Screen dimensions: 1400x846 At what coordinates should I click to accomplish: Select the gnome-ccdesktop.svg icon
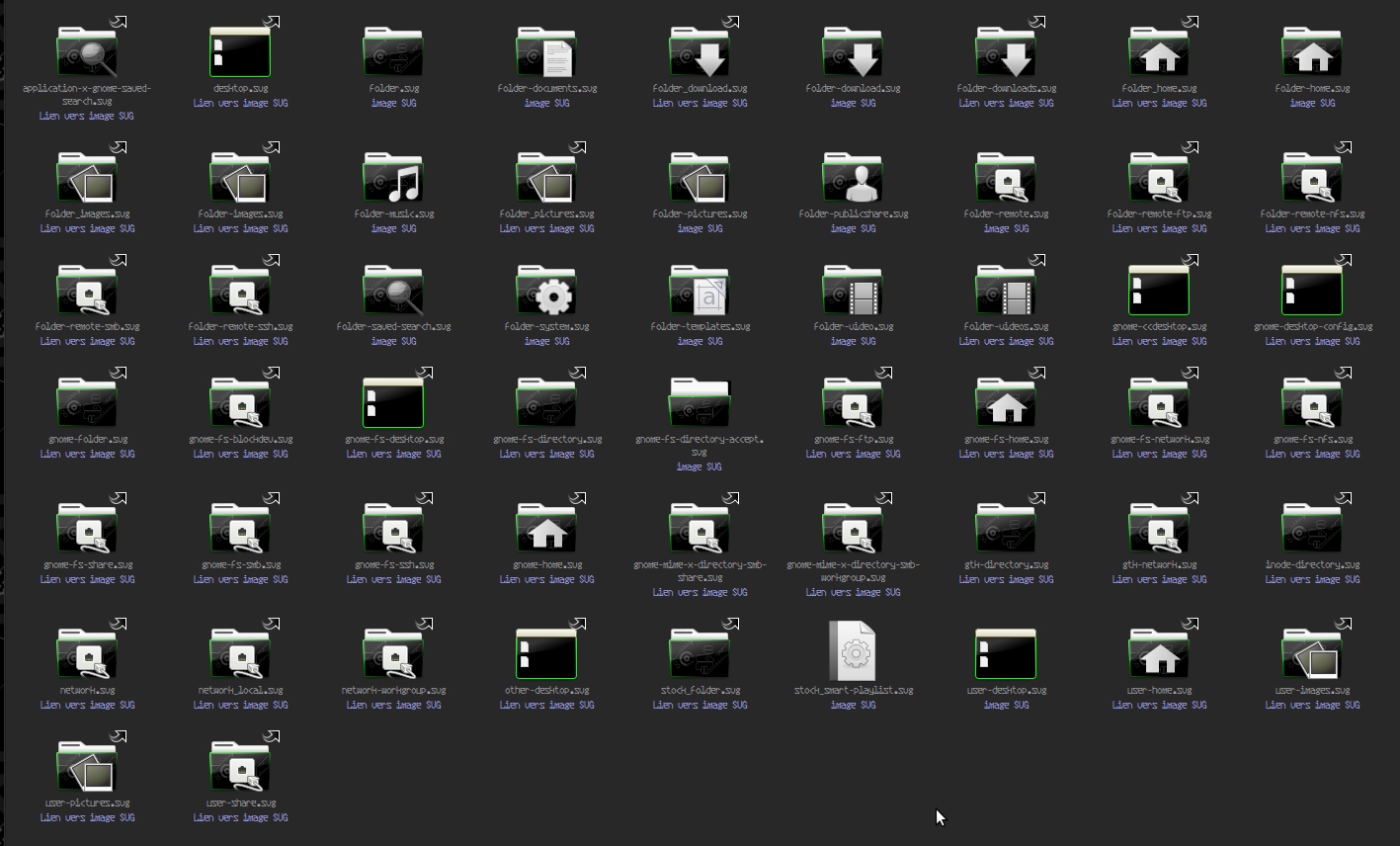click(x=1159, y=290)
